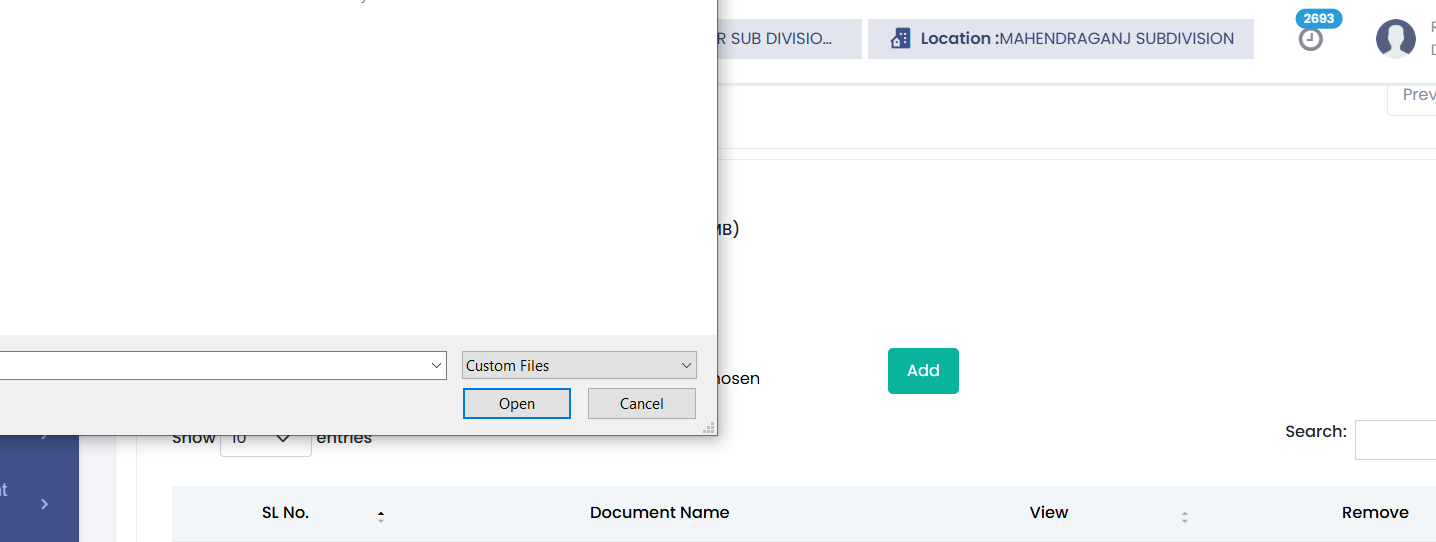Screen dimensions: 1436x542
Task: Click the green Add button
Action: 922,371
